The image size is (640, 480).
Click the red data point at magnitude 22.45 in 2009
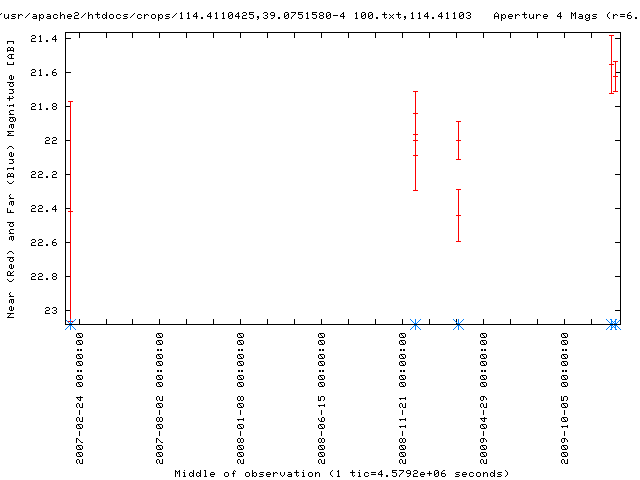tap(458, 216)
